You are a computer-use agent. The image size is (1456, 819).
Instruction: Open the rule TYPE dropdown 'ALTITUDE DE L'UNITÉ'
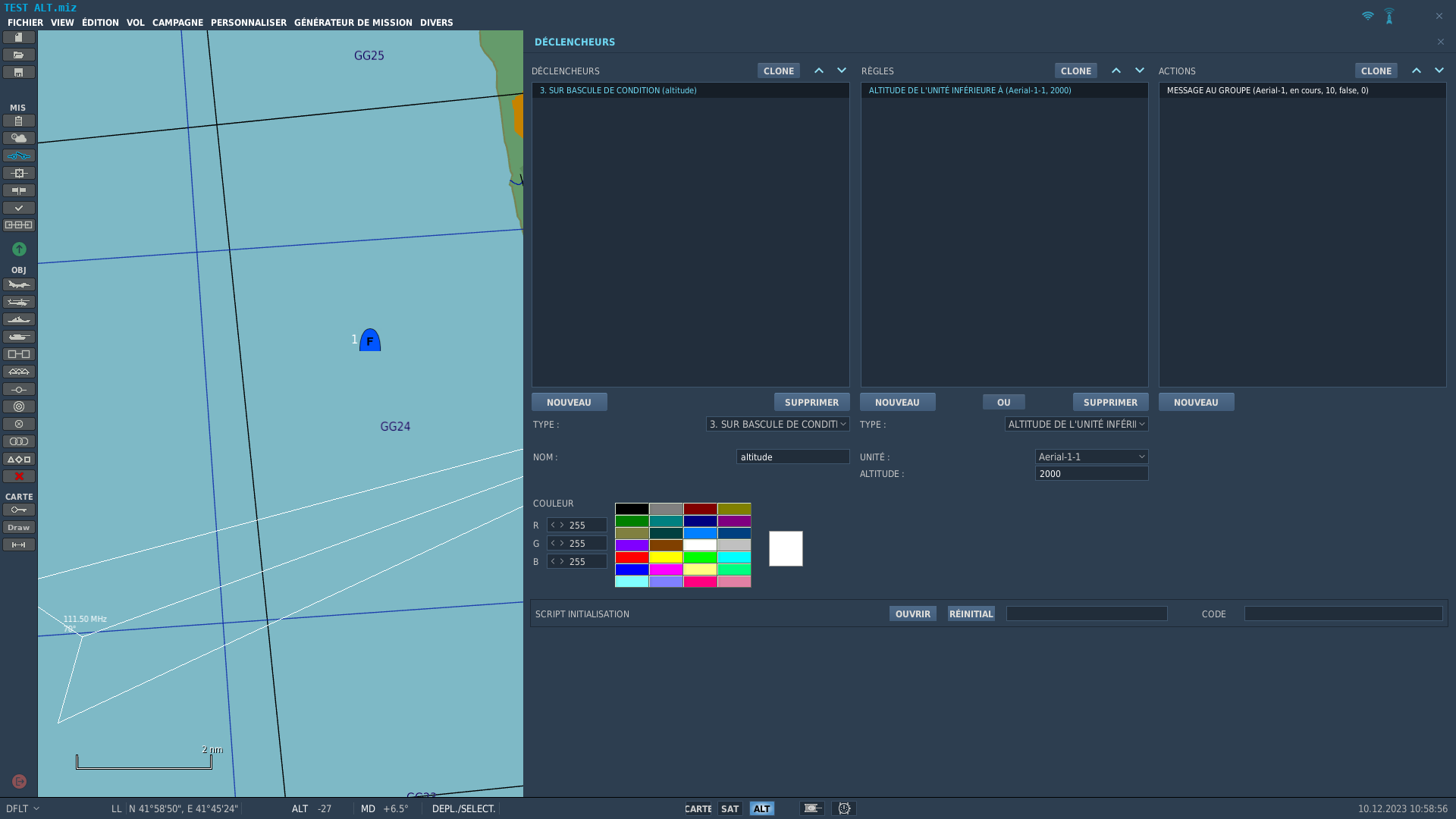(1076, 424)
